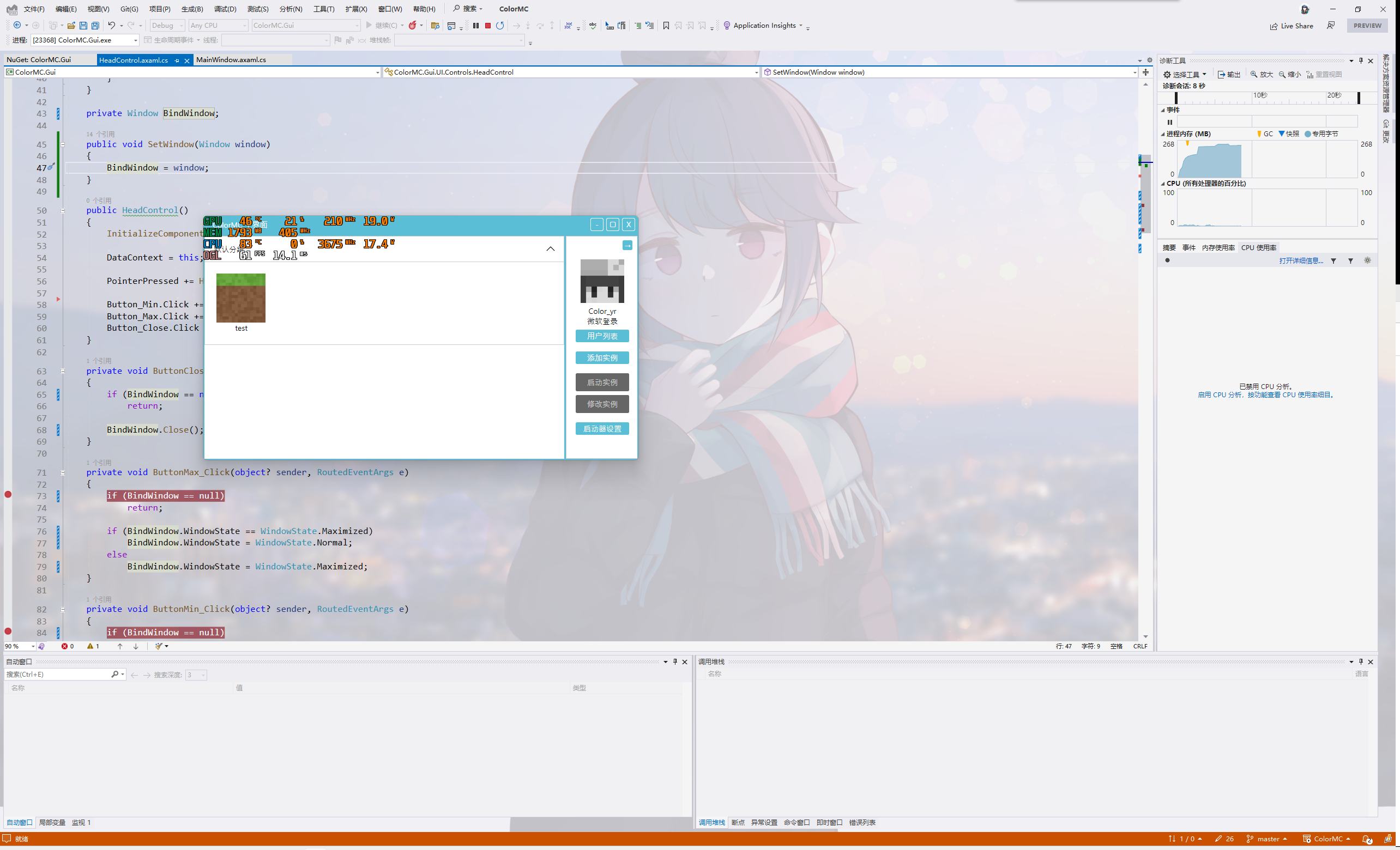
Task: Click the Save All toolbar icon
Action: [95, 26]
